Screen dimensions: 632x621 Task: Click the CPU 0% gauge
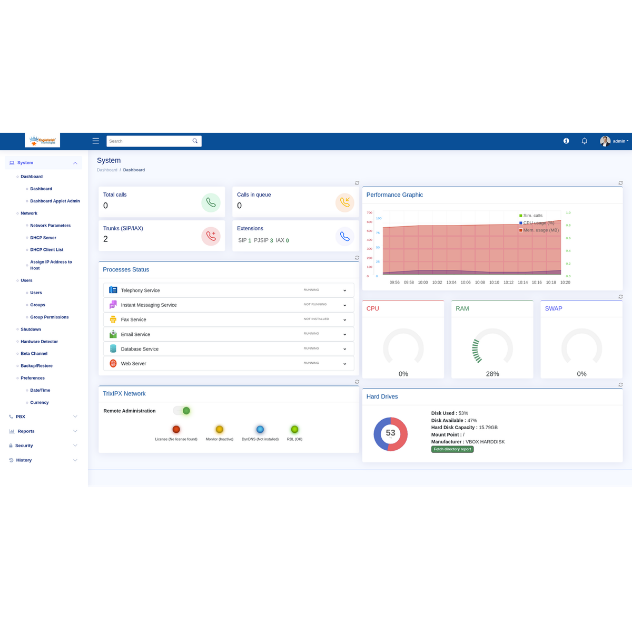(403, 348)
